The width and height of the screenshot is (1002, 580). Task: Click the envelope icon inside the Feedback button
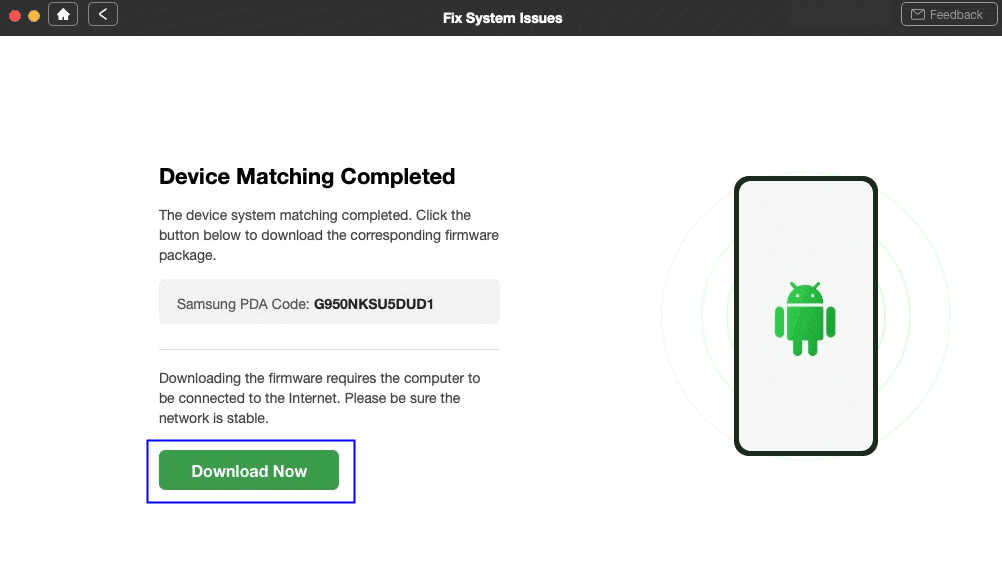pos(917,14)
